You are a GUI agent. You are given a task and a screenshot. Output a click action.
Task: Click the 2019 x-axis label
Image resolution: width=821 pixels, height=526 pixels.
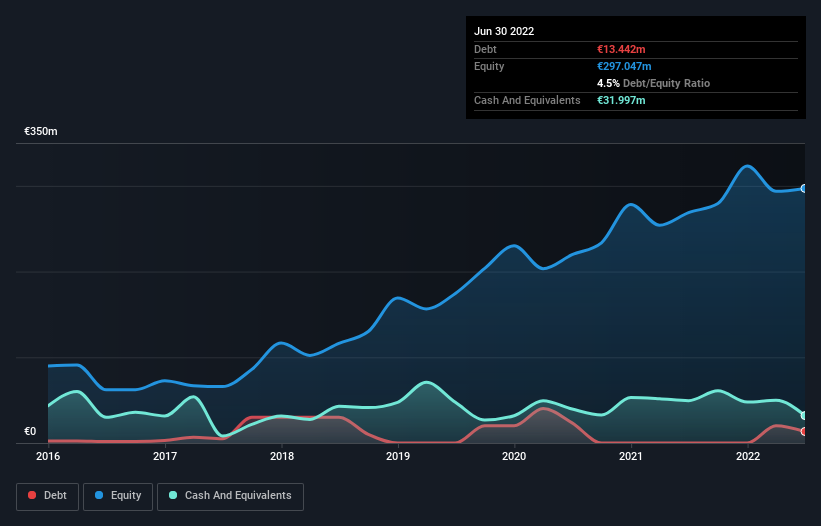tap(398, 456)
